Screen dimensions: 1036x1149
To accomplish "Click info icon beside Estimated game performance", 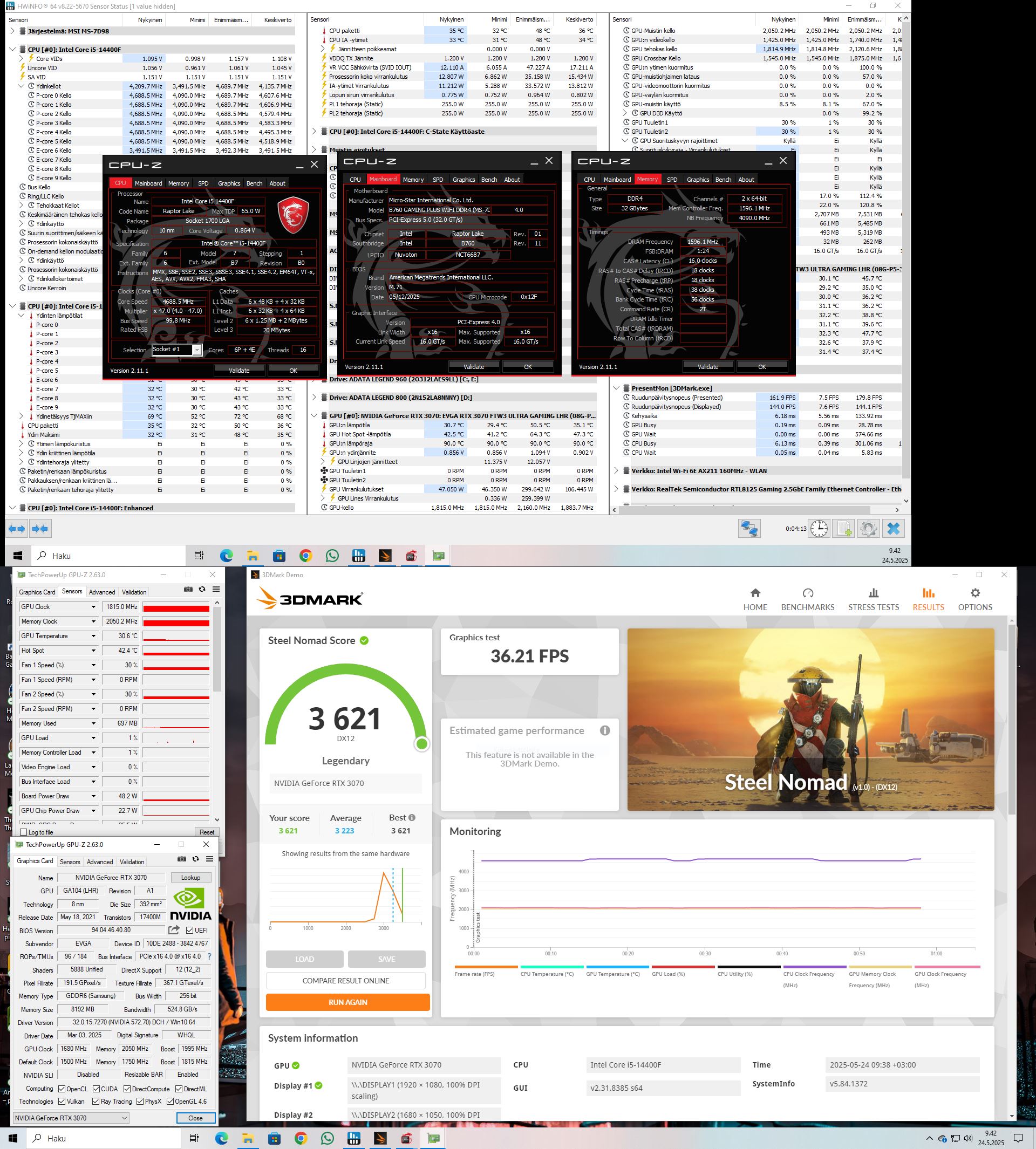I will pos(605,730).
